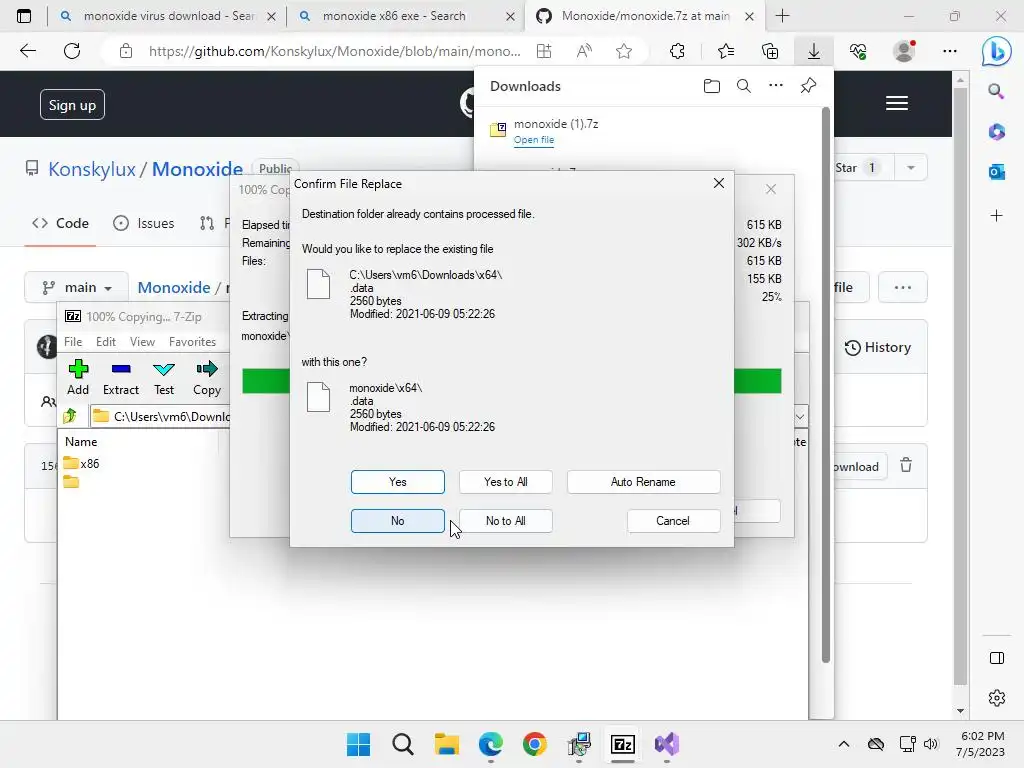
Task: Open a new browser tab
Action: [782, 16]
